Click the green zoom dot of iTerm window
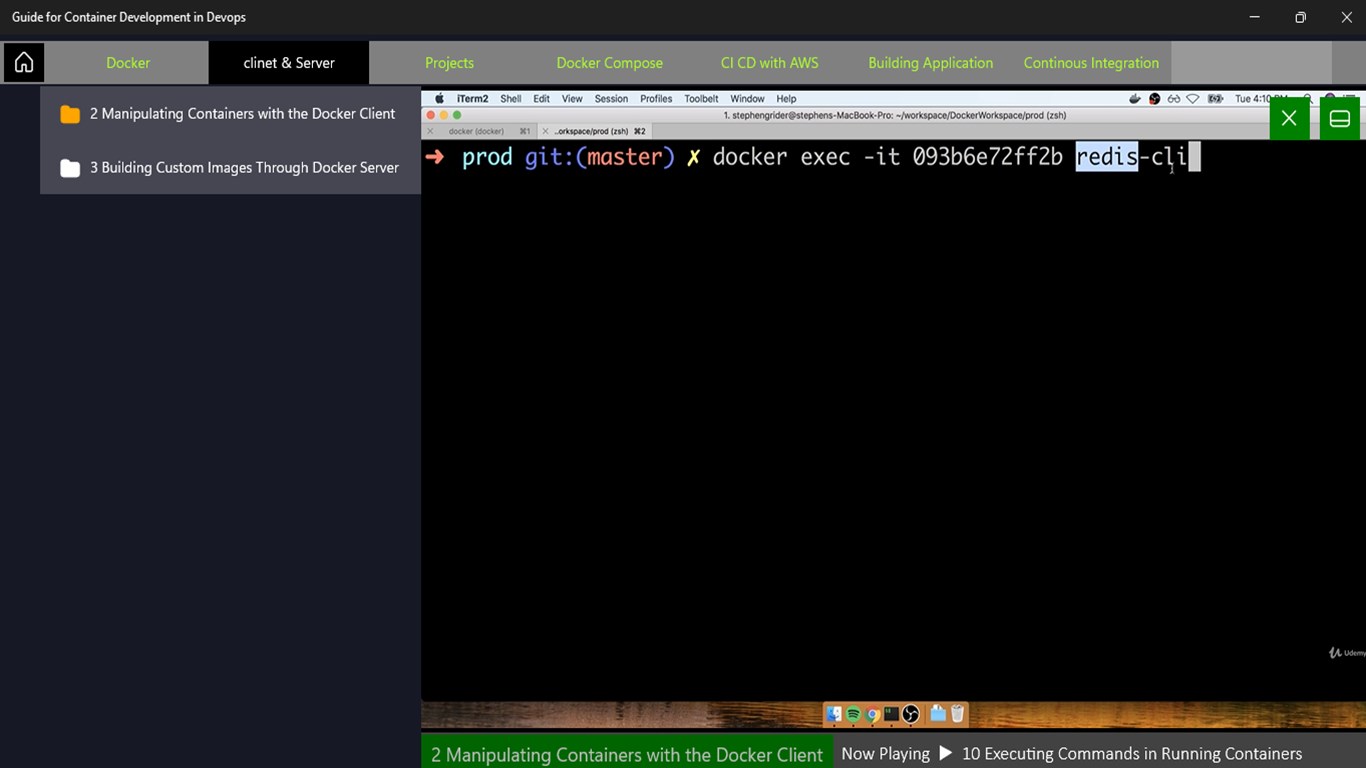1366x768 pixels. pos(457,115)
